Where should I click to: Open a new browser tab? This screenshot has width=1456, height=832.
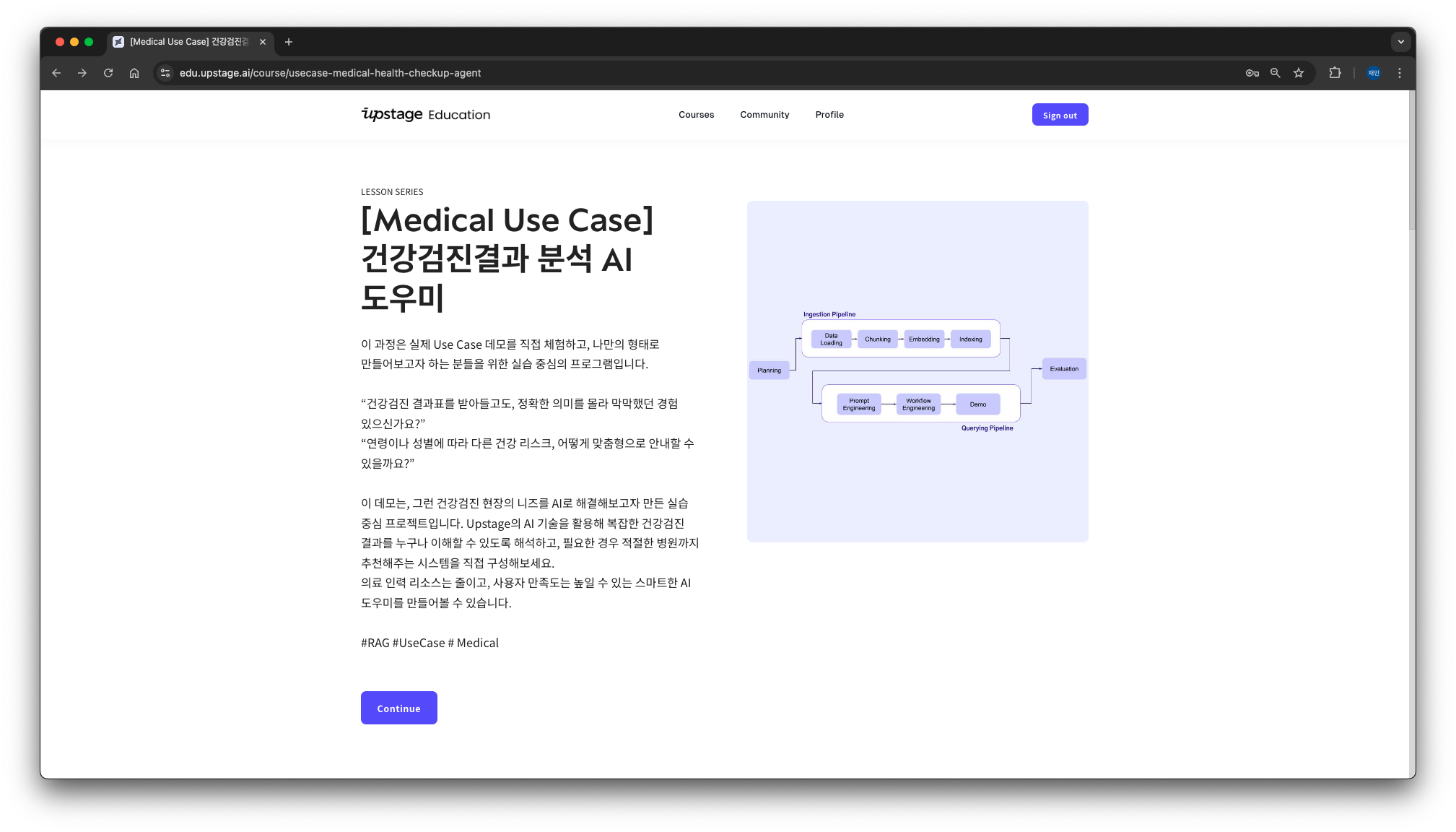pyautogui.click(x=289, y=42)
